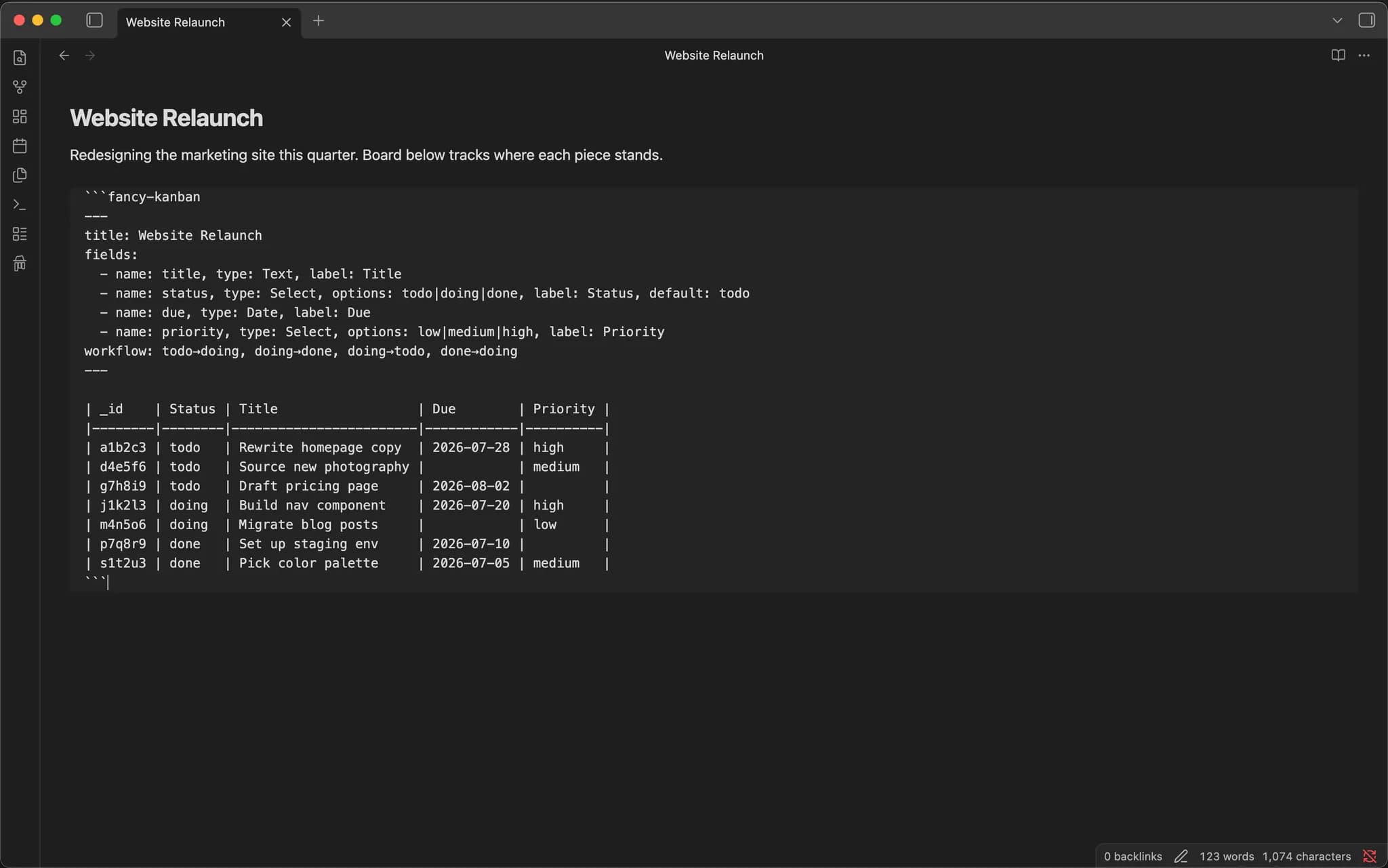Toggle the right sidebar panel
The image size is (1388, 868).
[1367, 20]
